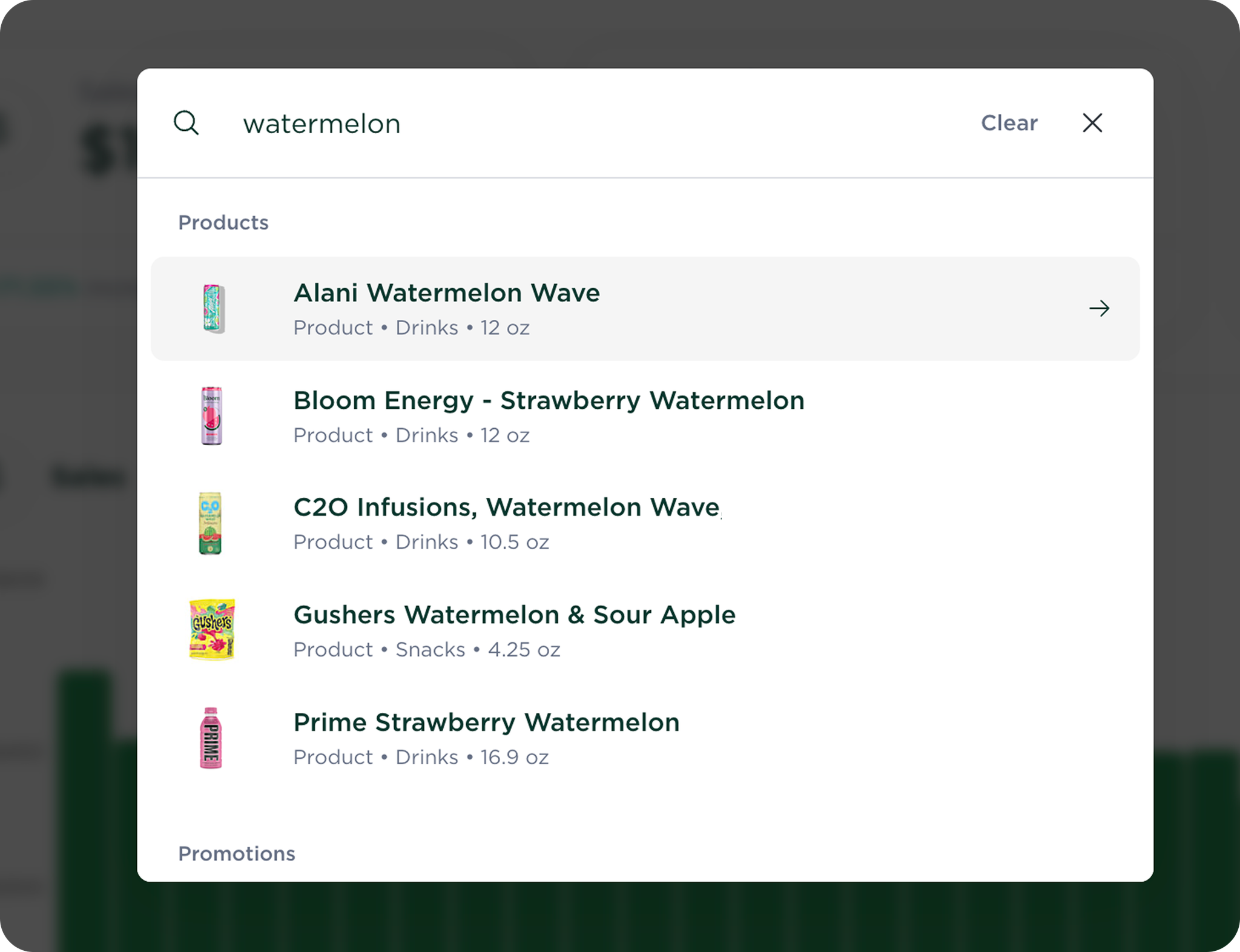Clear the search query
This screenshot has height=952, width=1240.
[1009, 123]
